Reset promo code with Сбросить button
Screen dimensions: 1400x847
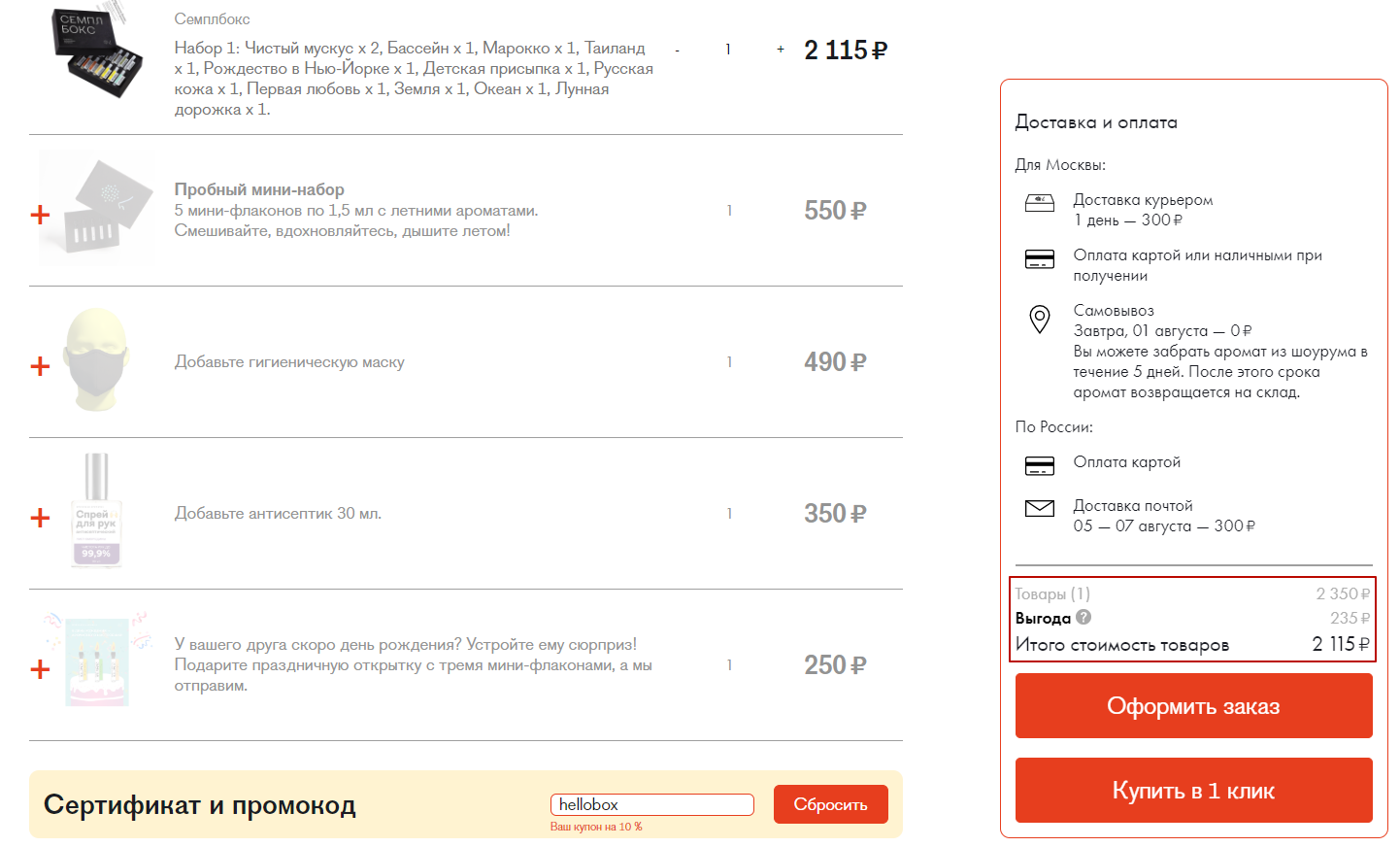(830, 804)
